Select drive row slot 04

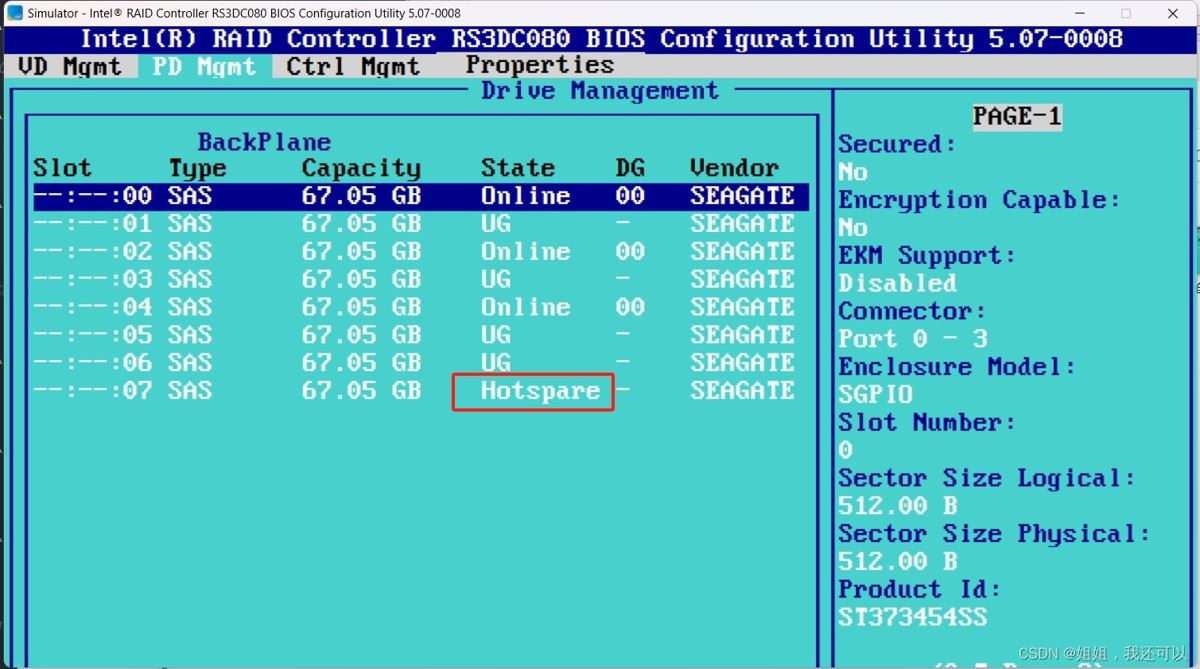pyautogui.click(x=420, y=307)
